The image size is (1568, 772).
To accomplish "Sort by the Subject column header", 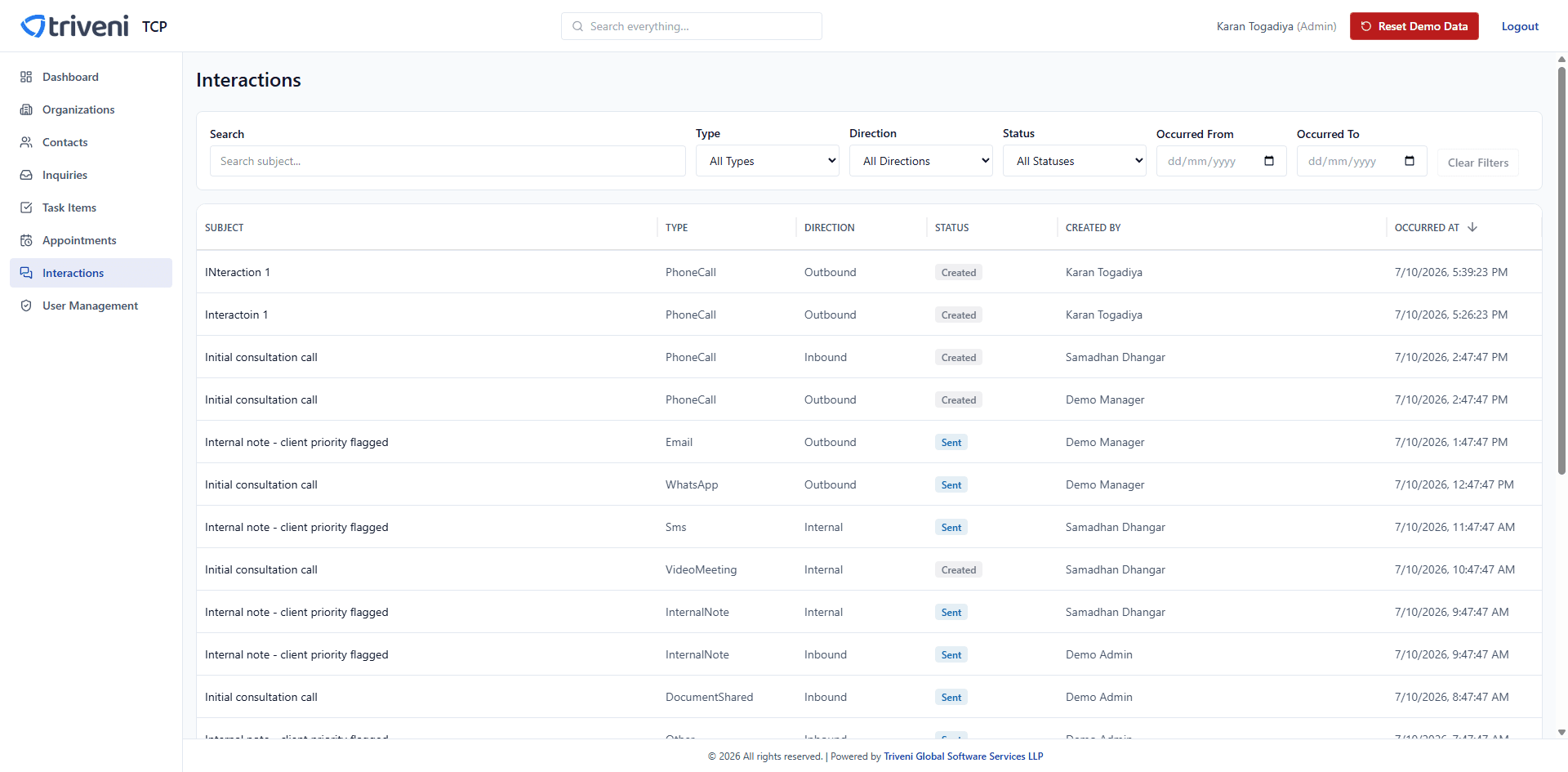I will pyautogui.click(x=225, y=228).
